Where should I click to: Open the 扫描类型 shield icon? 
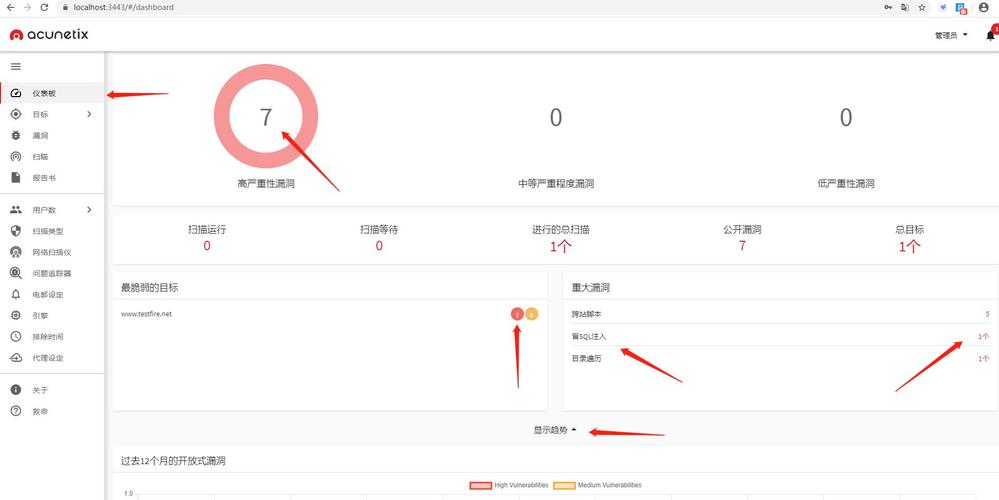point(16,231)
